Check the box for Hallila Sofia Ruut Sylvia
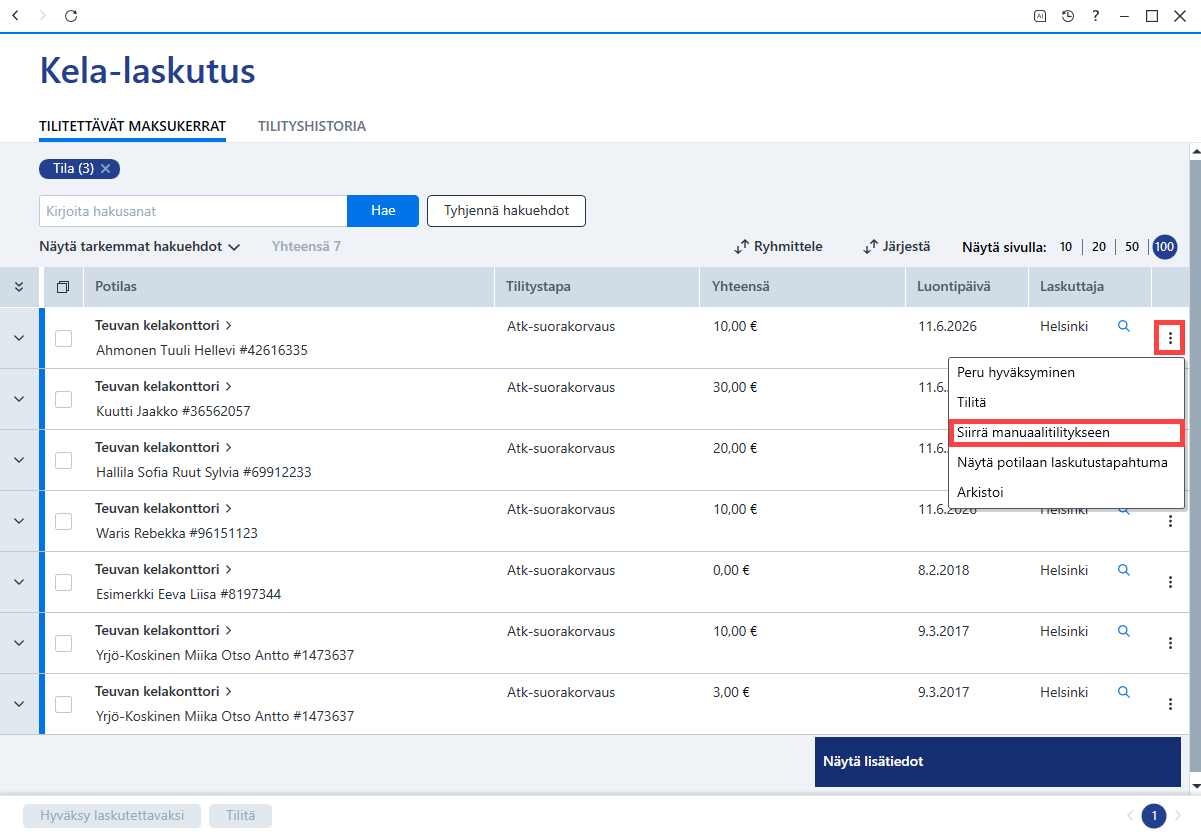The image size is (1201, 835). 63,460
